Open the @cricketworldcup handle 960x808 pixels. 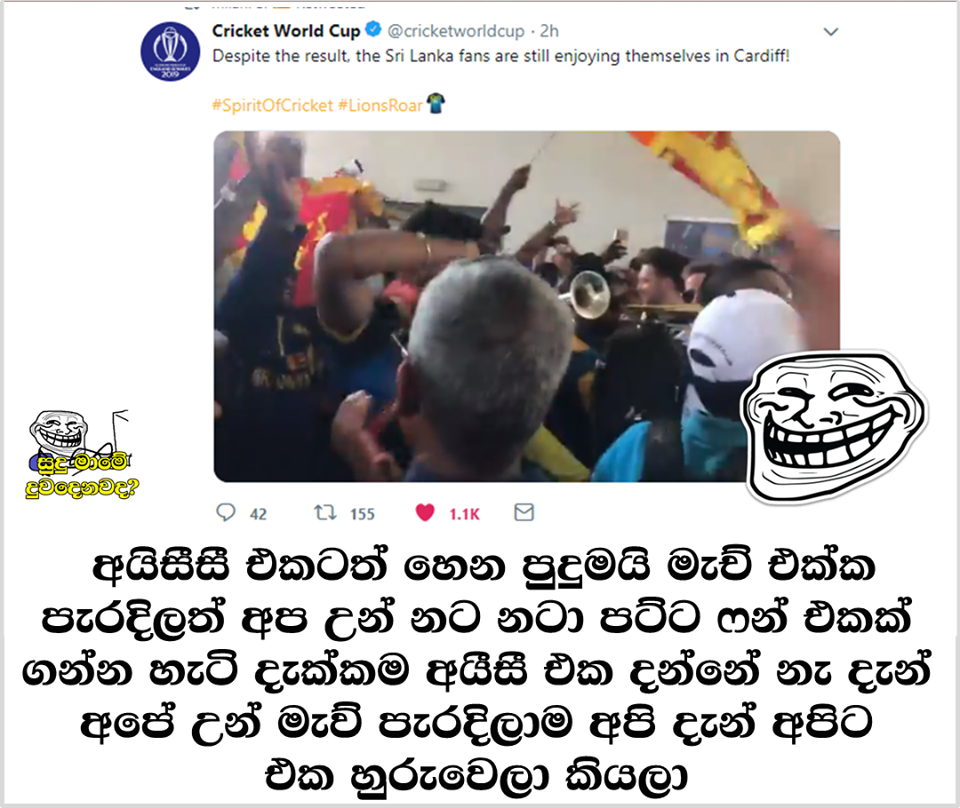456,31
